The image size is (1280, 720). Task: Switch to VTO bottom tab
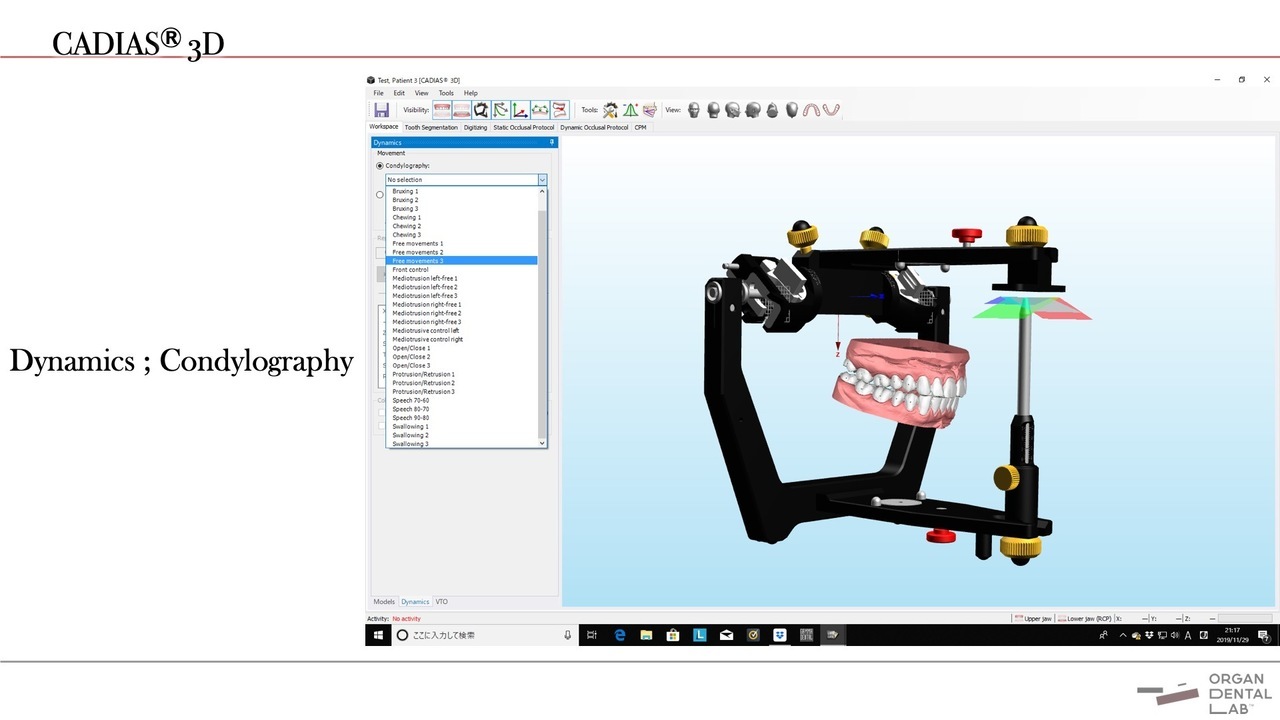[x=441, y=602]
